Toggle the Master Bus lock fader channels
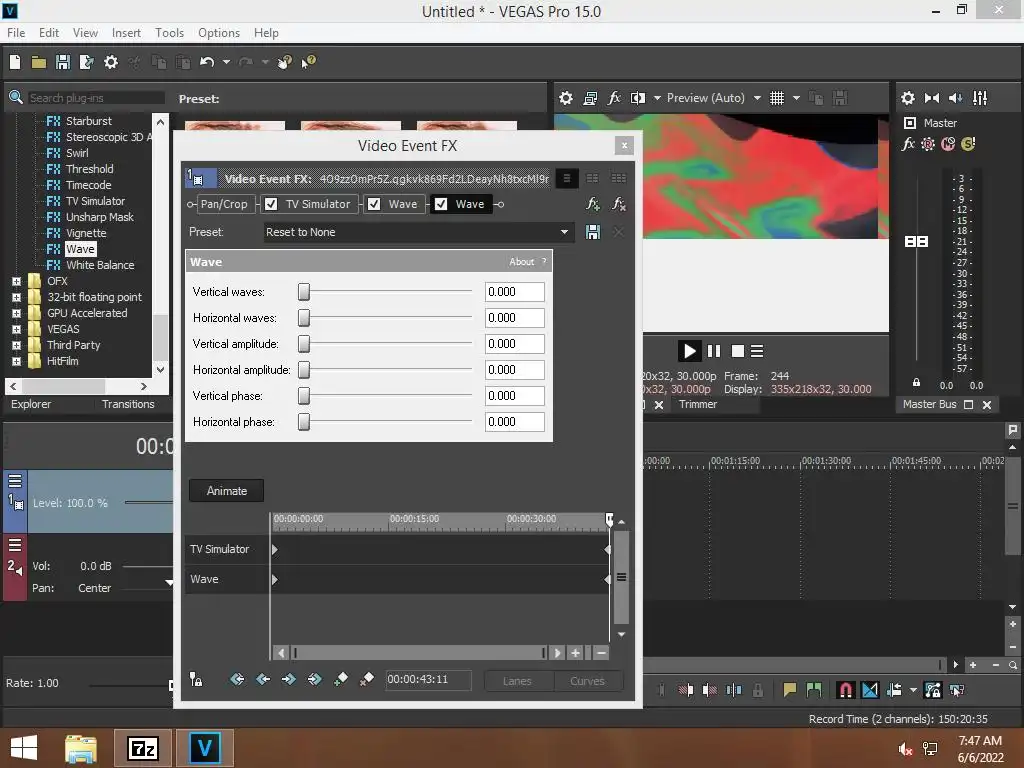 point(916,382)
